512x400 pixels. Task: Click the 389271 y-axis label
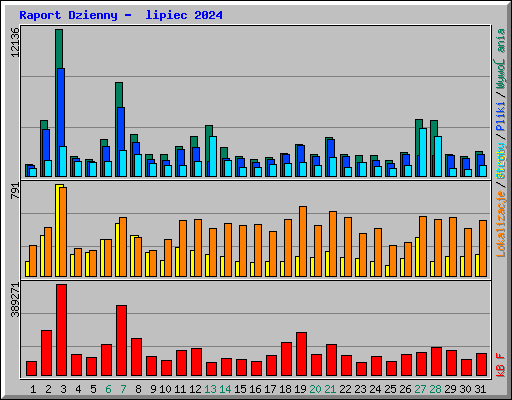coord(15,300)
